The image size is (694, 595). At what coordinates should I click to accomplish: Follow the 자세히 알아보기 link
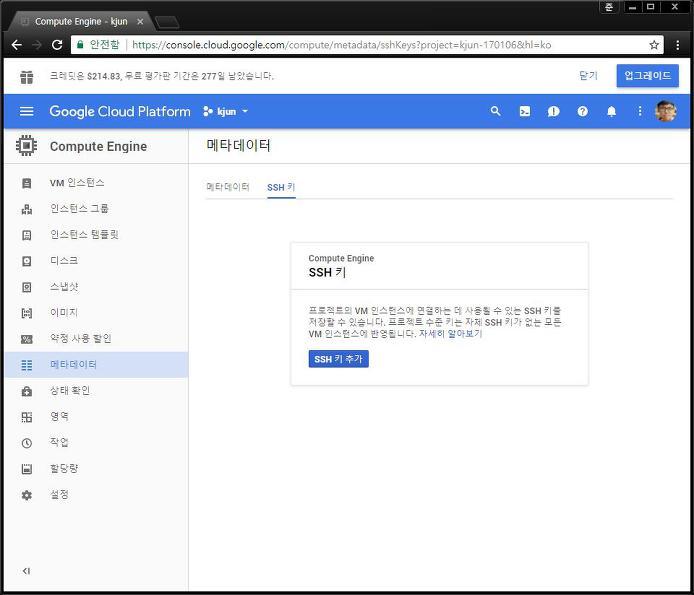[451, 333]
